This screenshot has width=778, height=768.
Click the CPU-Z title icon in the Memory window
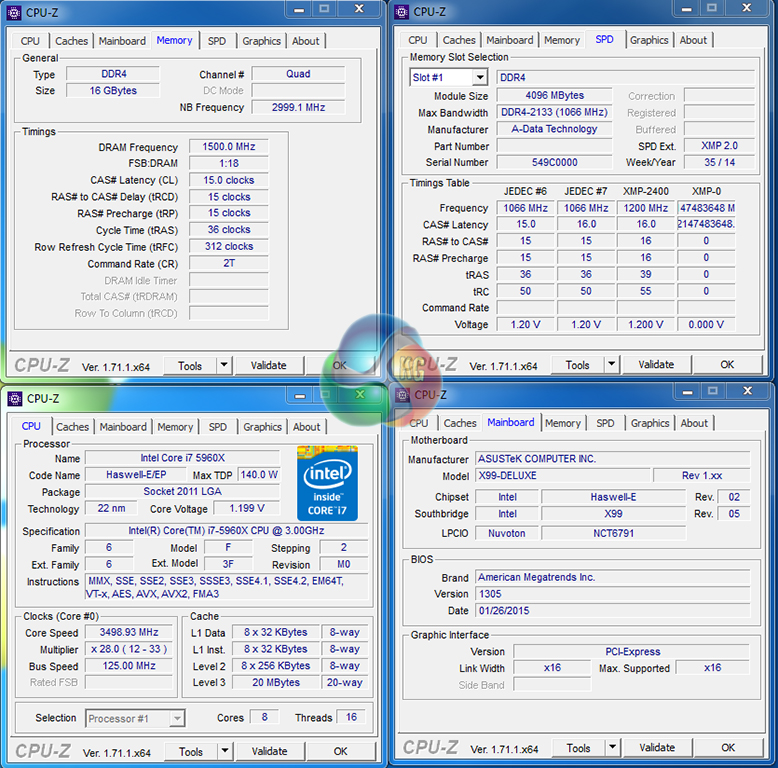click(x=15, y=12)
